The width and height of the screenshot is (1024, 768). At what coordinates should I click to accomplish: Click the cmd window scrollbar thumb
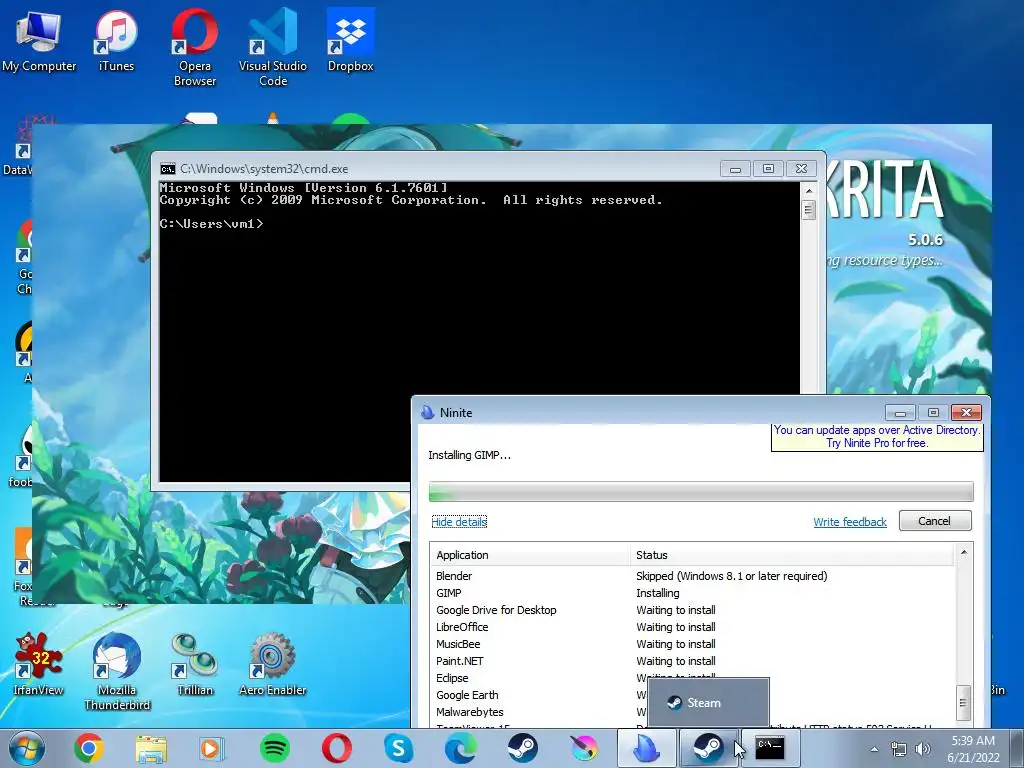coord(808,210)
